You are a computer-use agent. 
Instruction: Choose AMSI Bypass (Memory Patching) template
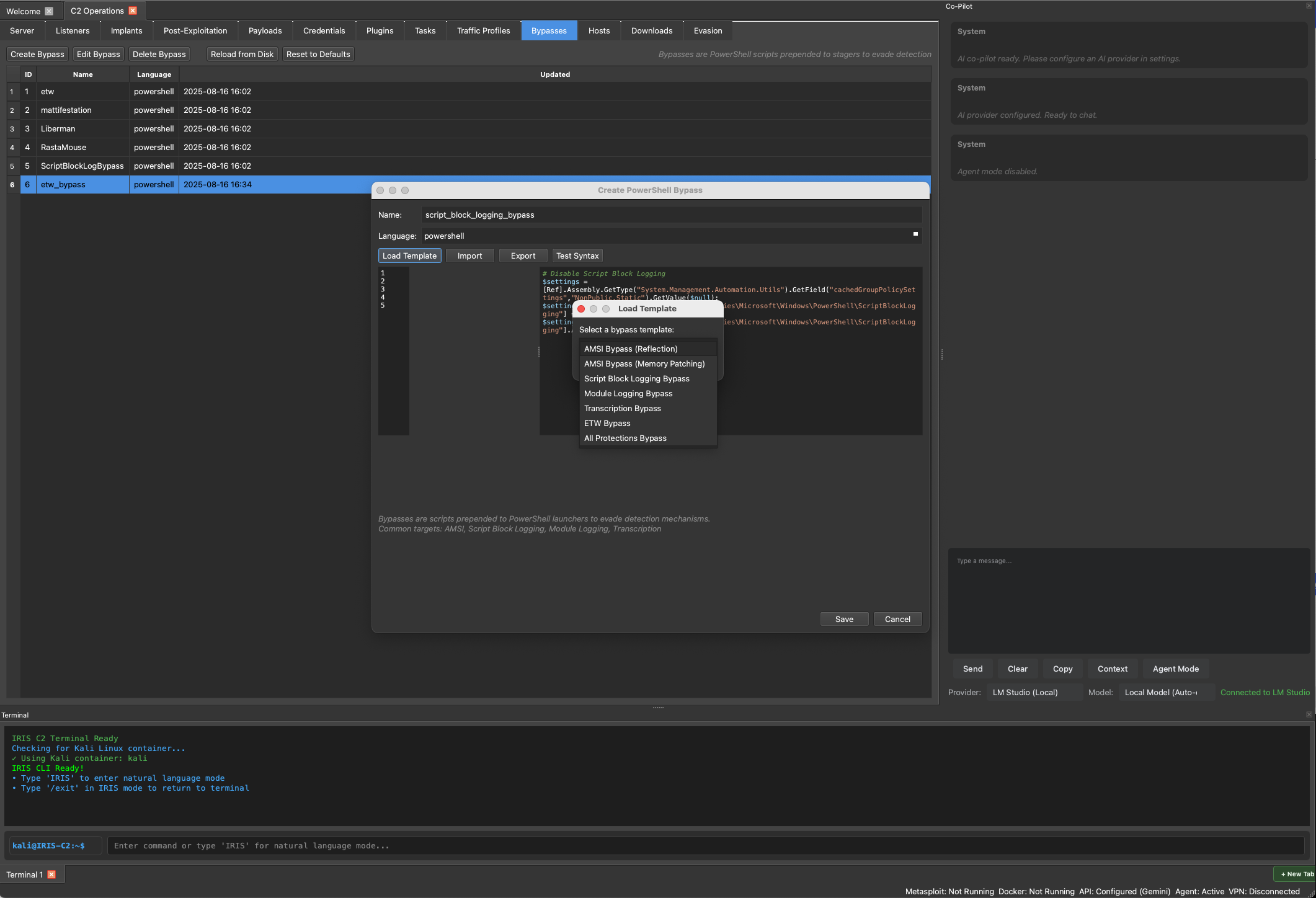click(x=648, y=363)
